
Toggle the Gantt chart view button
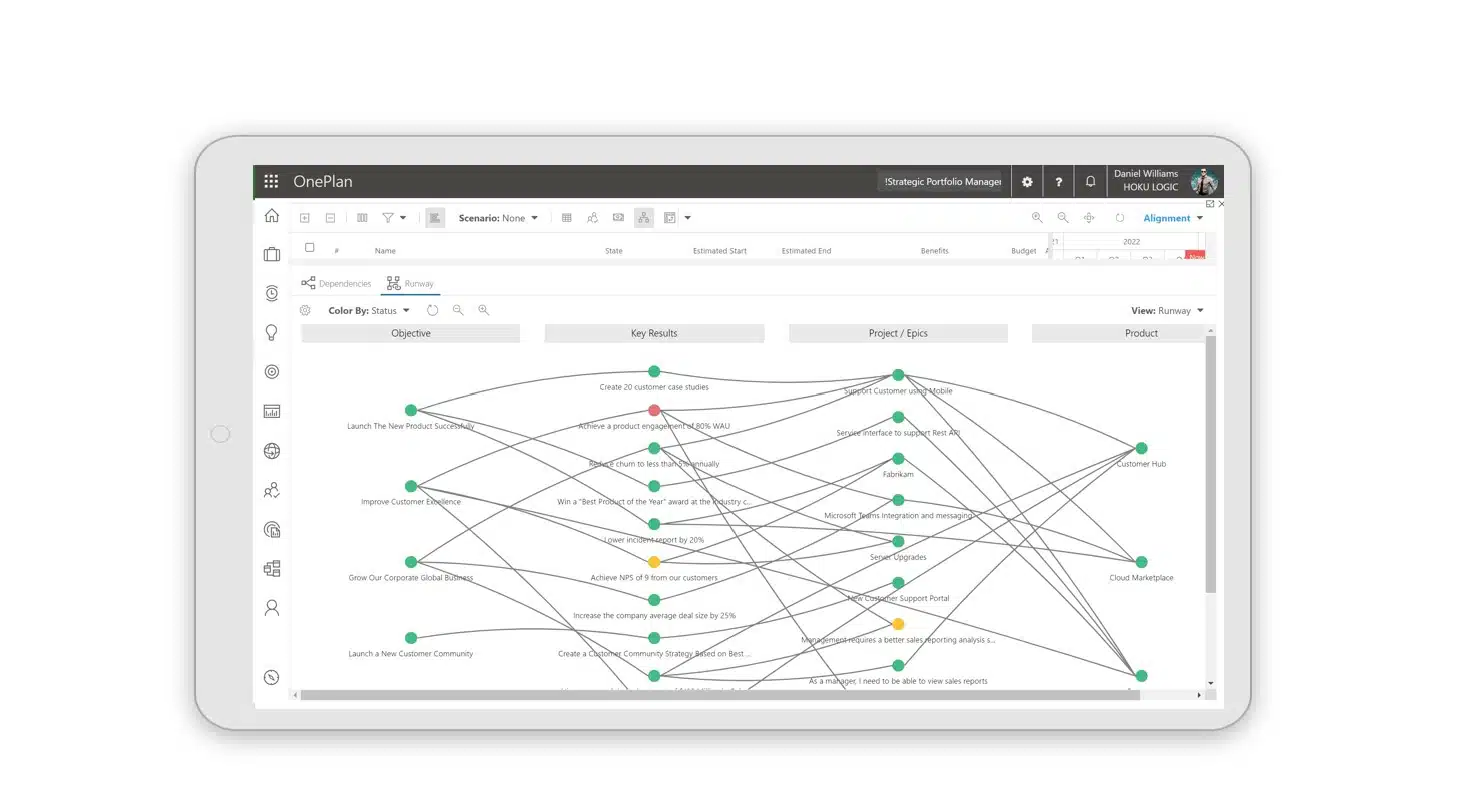pyautogui.click(x=435, y=218)
